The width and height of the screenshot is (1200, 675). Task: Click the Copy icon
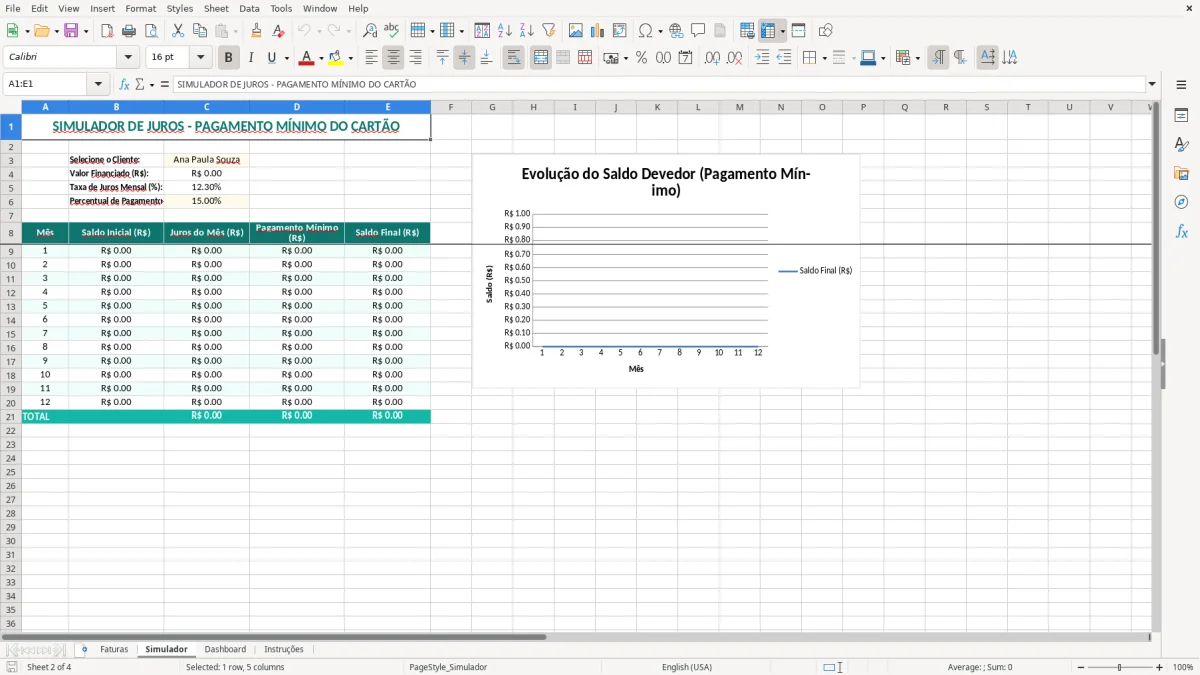click(199, 31)
